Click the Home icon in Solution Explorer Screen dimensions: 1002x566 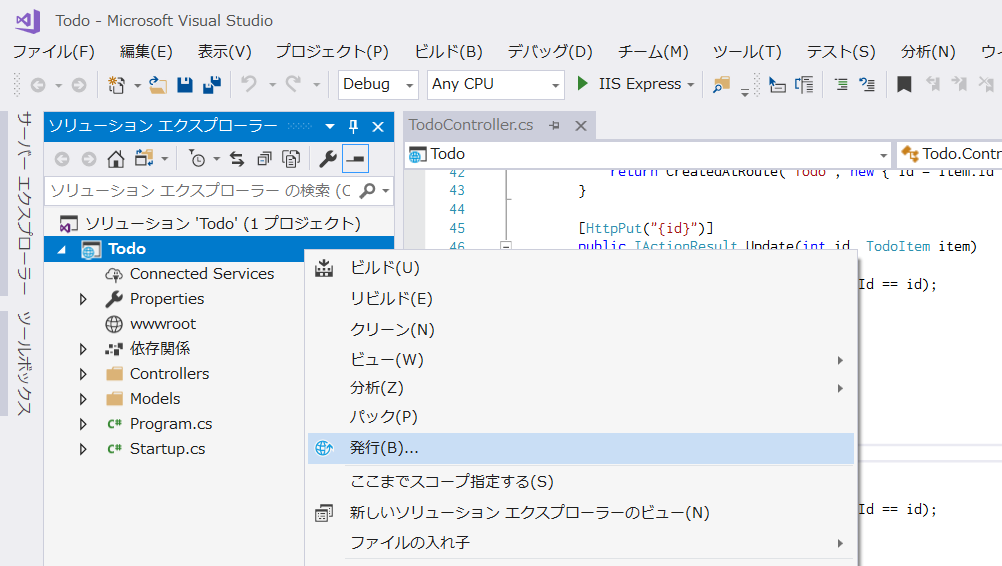[116, 158]
